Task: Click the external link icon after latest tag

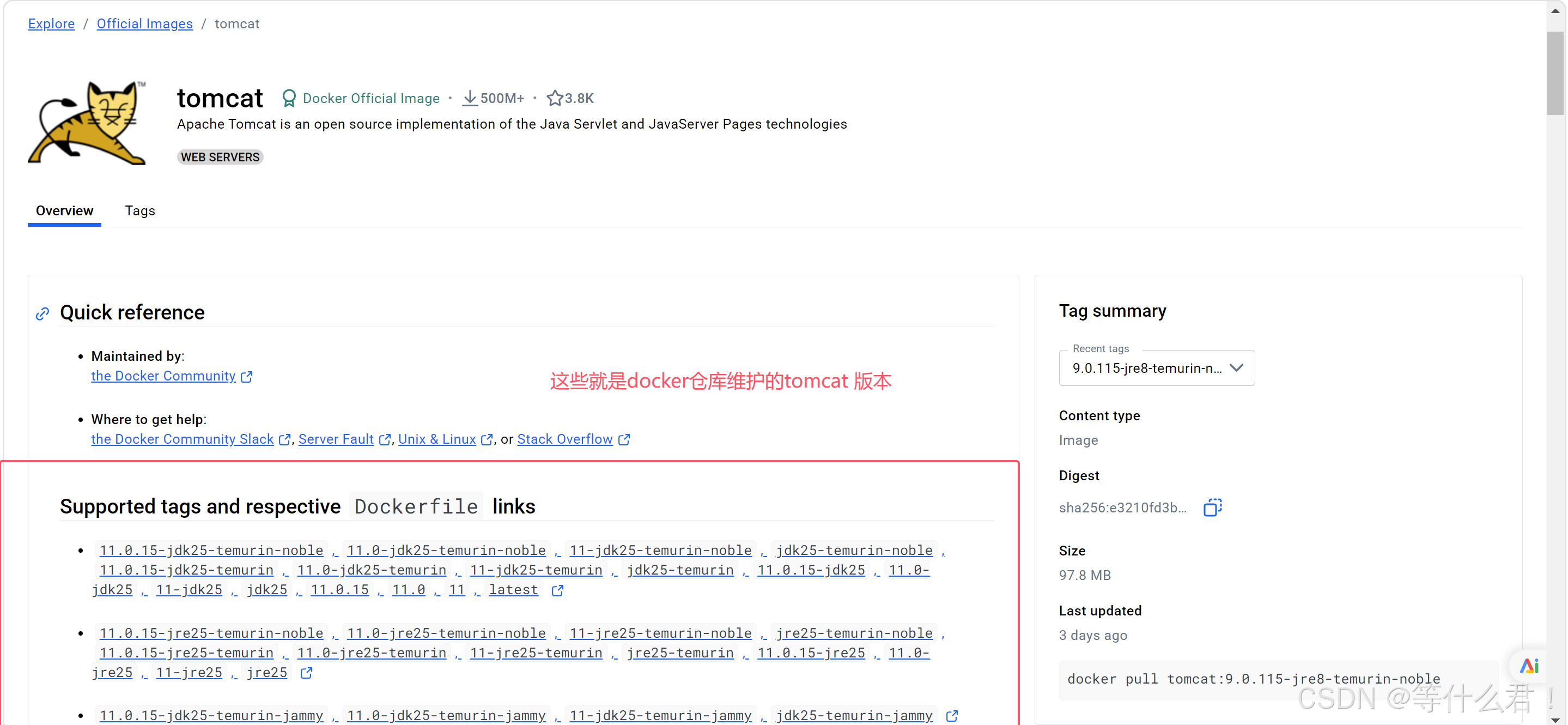Action: (557, 590)
